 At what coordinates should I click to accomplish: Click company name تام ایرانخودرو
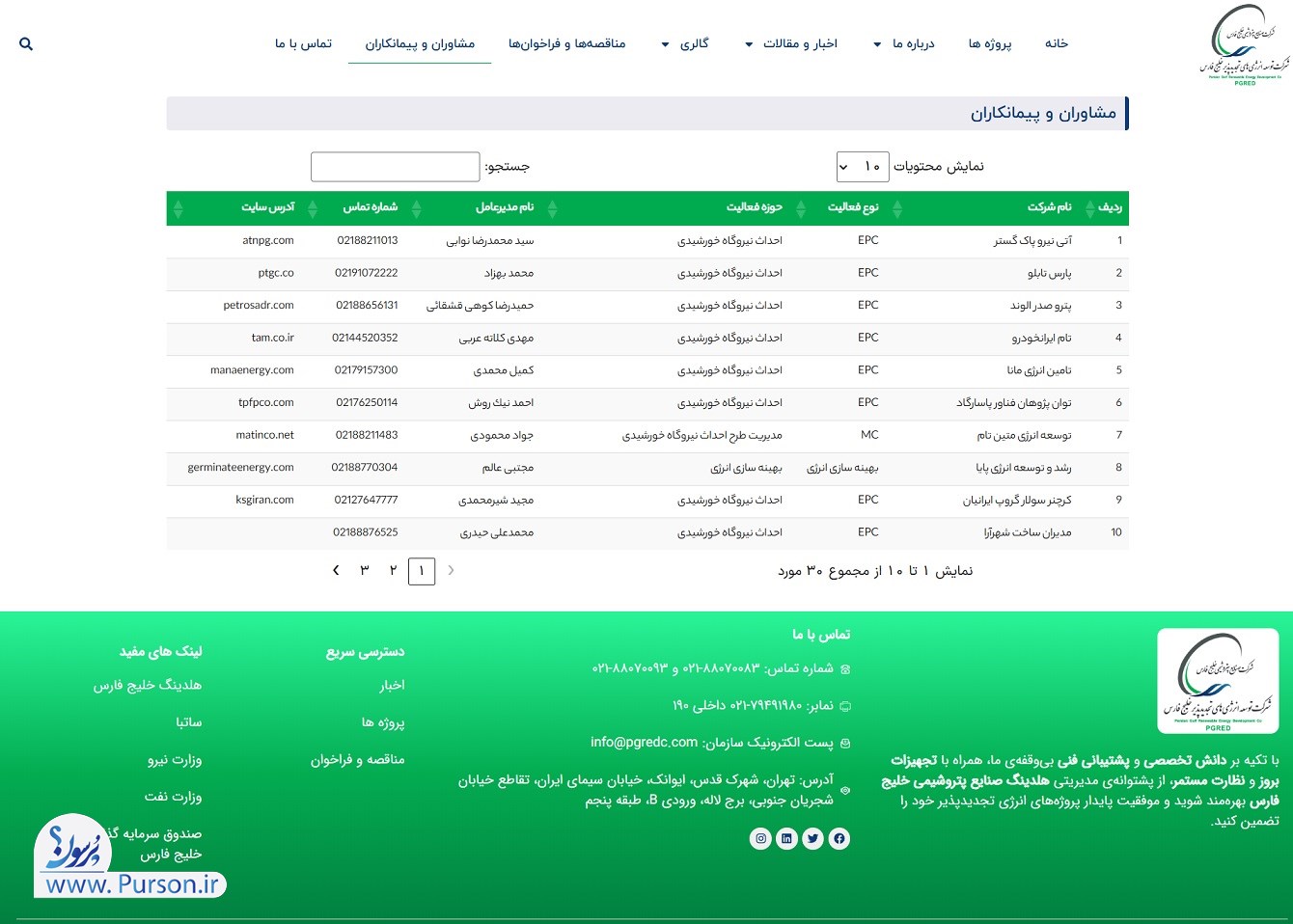(1042, 338)
